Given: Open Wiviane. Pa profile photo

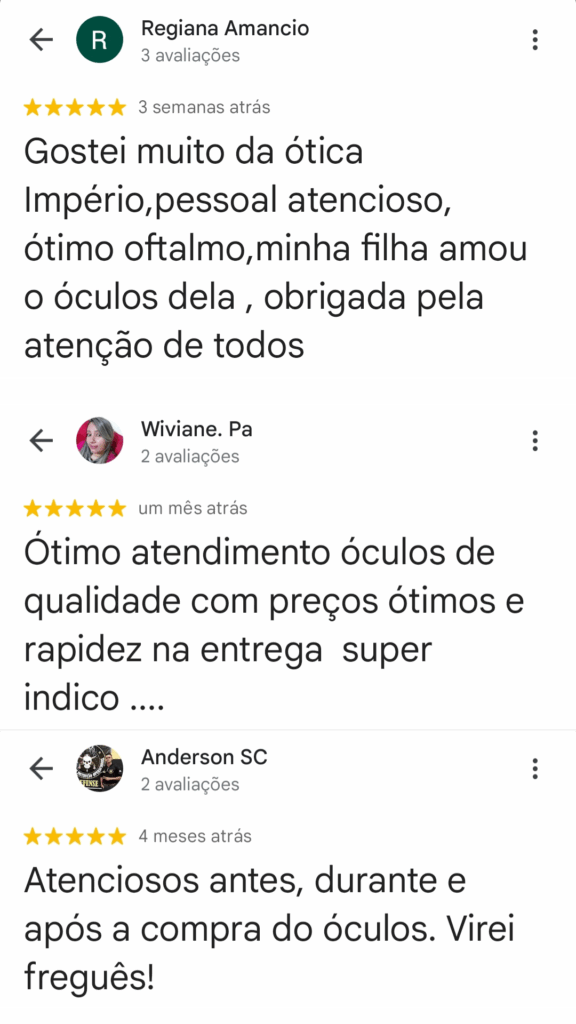Looking at the screenshot, I should (x=99, y=441).
